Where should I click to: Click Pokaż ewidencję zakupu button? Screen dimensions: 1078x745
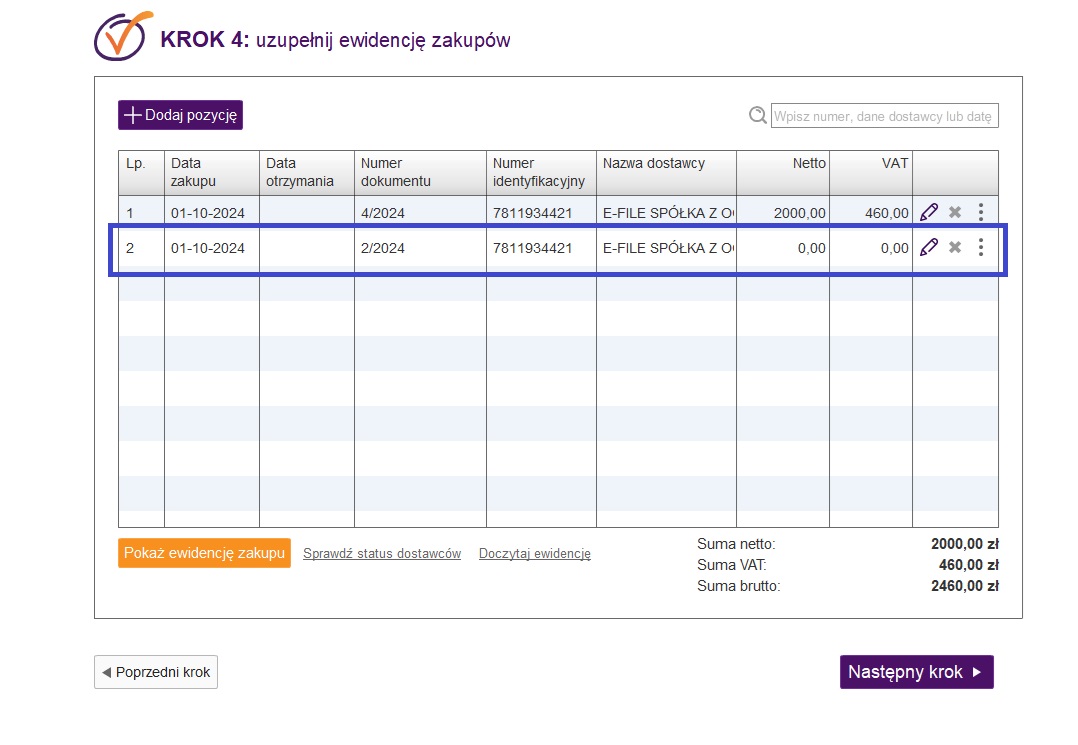204,553
